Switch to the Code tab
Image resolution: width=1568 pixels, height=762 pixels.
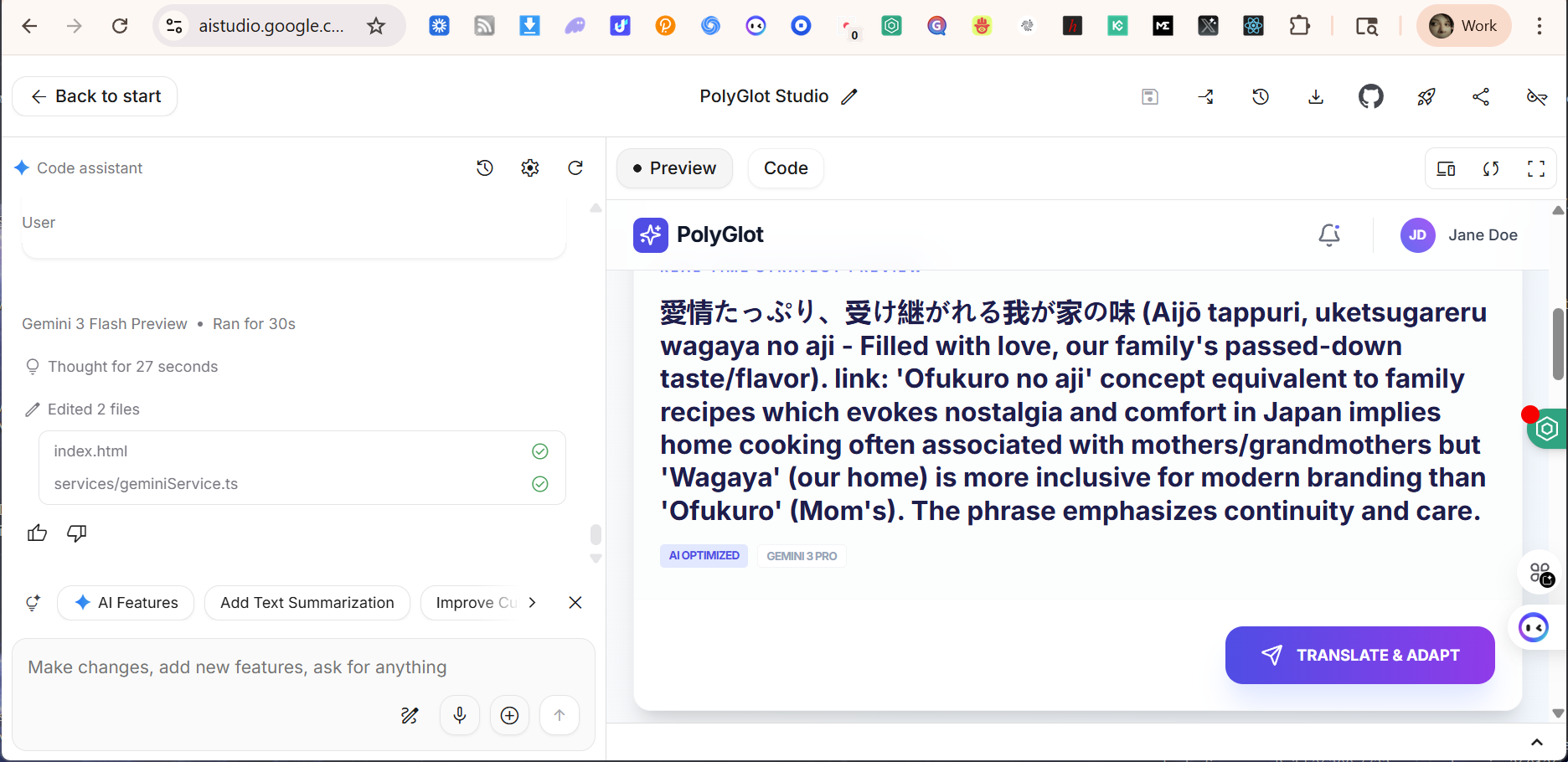click(786, 168)
